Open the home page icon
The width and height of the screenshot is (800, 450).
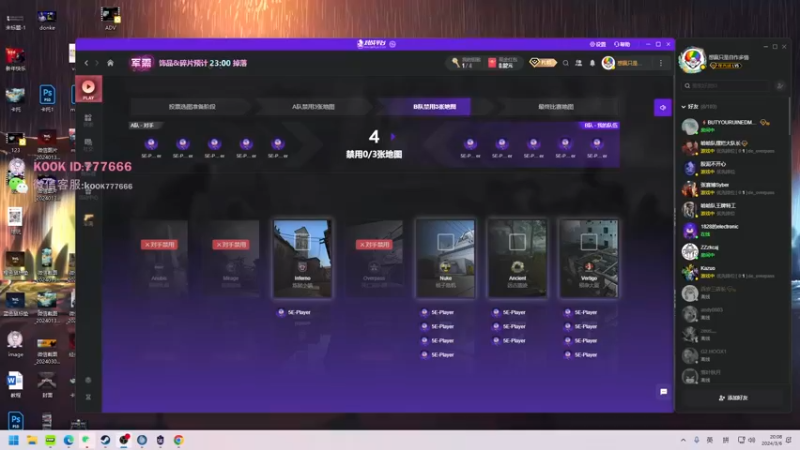pyautogui.click(x=110, y=63)
